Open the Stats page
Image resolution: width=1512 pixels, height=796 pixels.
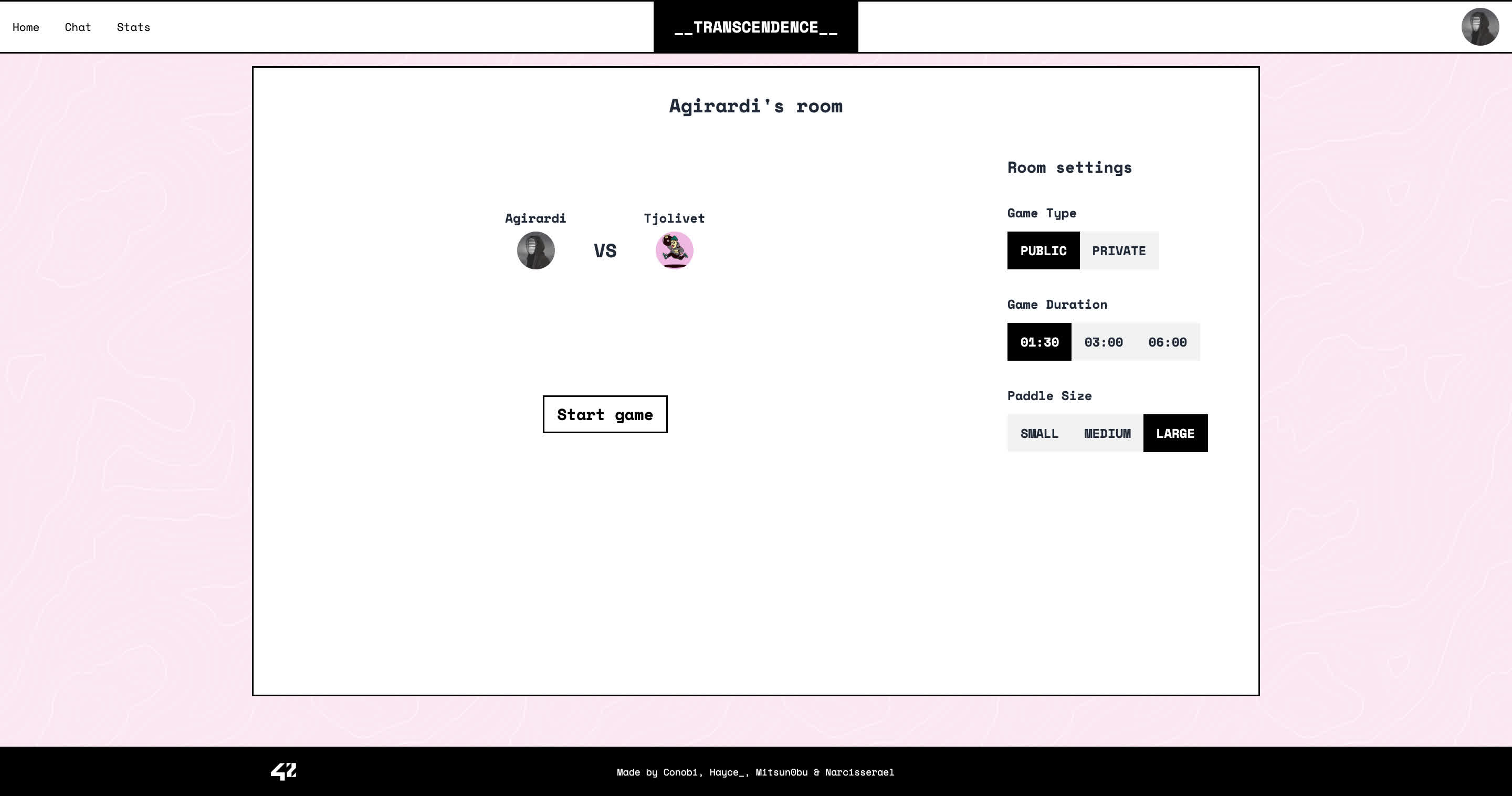(133, 27)
